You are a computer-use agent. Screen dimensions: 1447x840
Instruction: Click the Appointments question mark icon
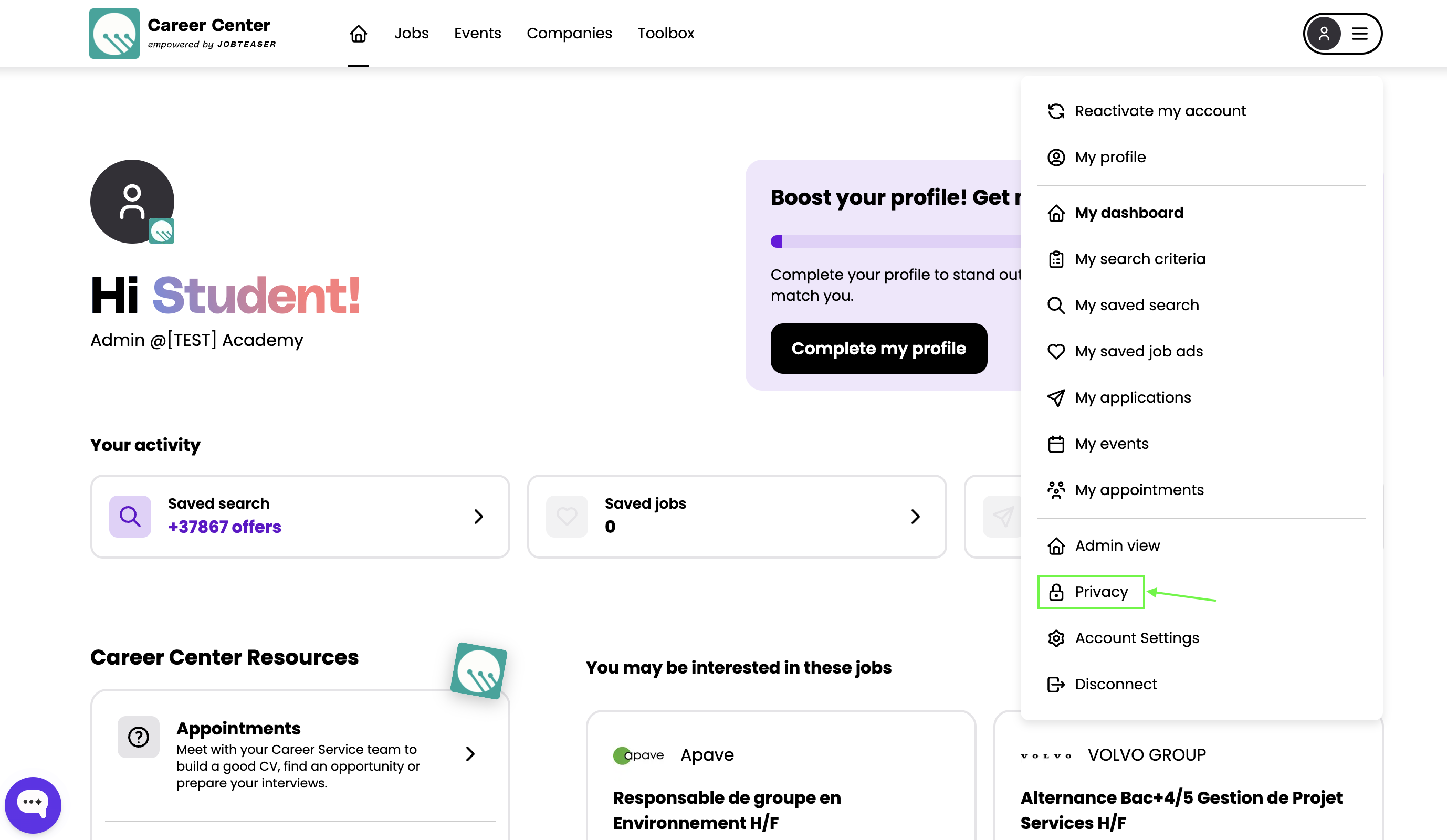point(139,737)
